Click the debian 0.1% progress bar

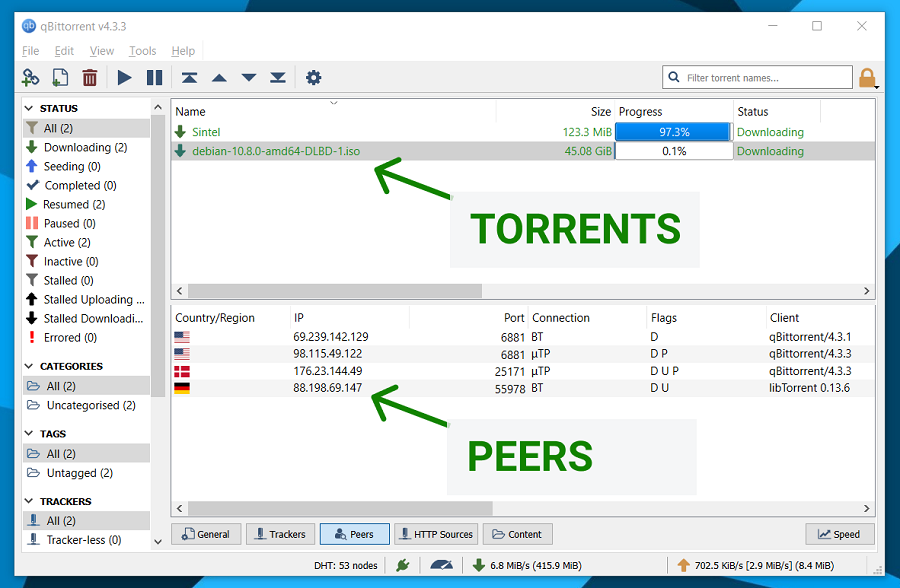[674, 151]
